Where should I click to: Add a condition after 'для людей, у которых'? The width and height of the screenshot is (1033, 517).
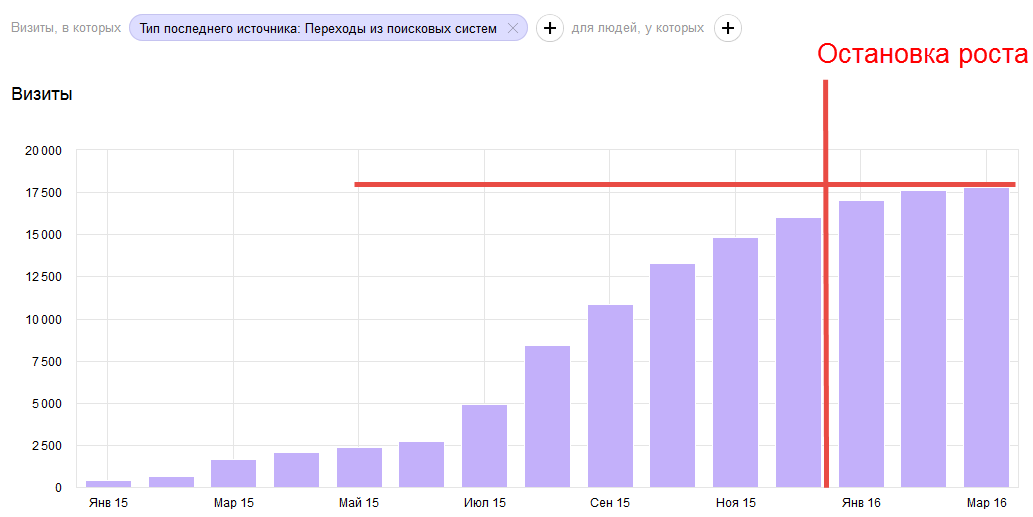click(x=728, y=29)
